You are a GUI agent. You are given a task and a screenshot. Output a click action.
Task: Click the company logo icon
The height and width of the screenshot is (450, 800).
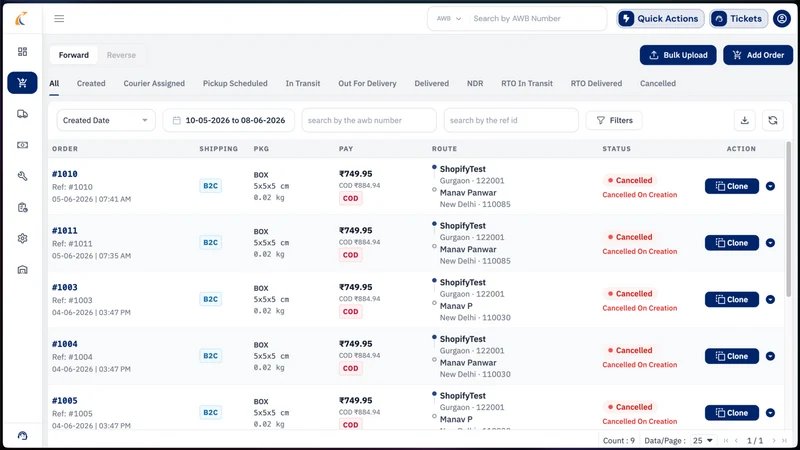[21, 19]
